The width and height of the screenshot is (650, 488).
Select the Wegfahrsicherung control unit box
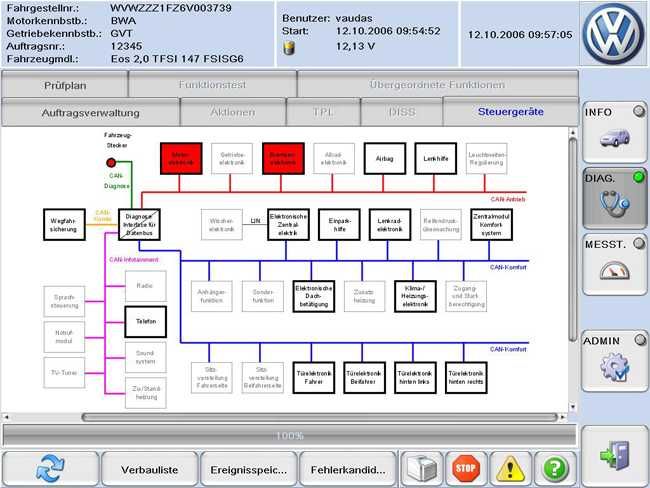pos(64,225)
